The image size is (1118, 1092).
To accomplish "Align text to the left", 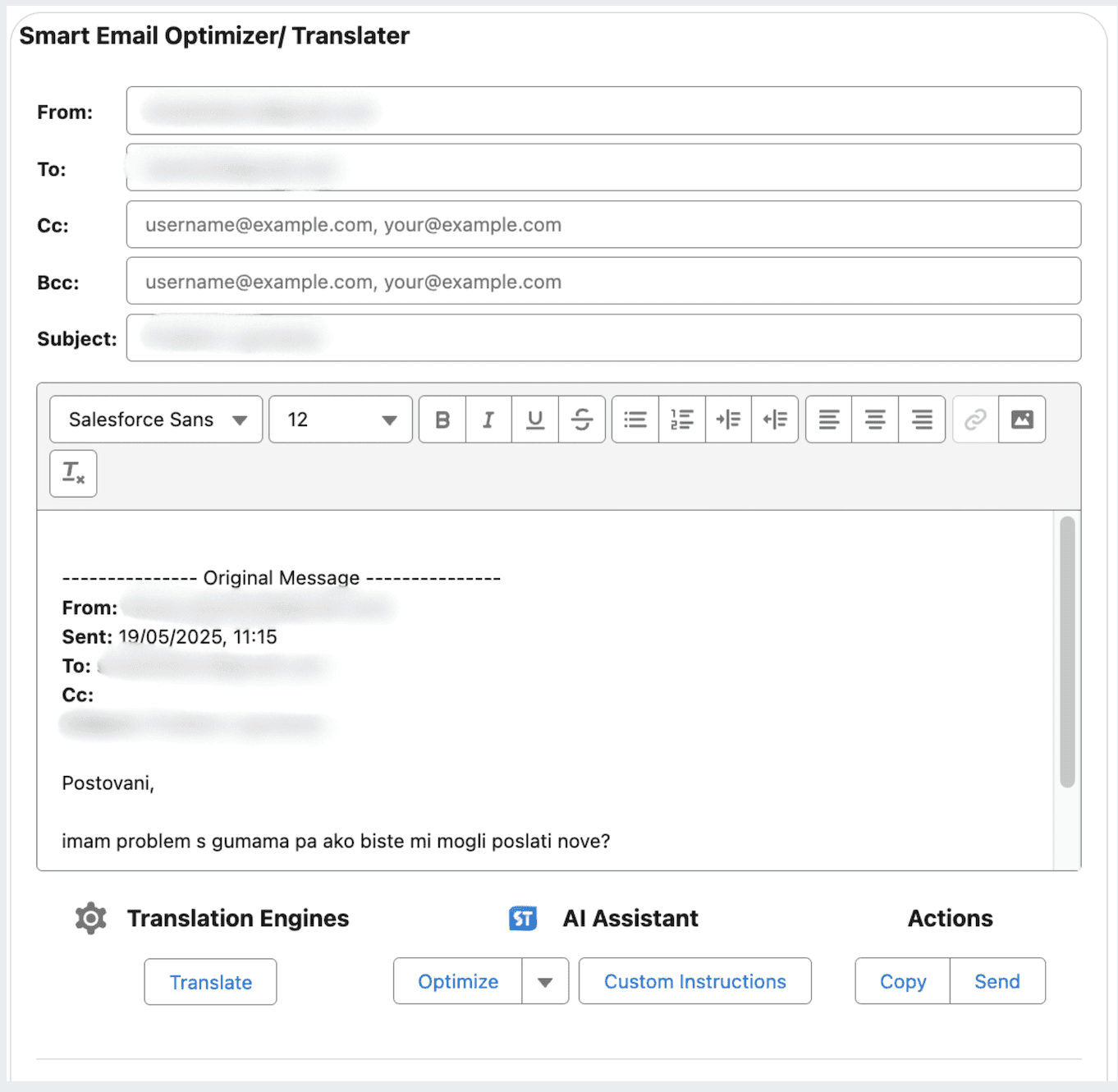I will click(828, 420).
